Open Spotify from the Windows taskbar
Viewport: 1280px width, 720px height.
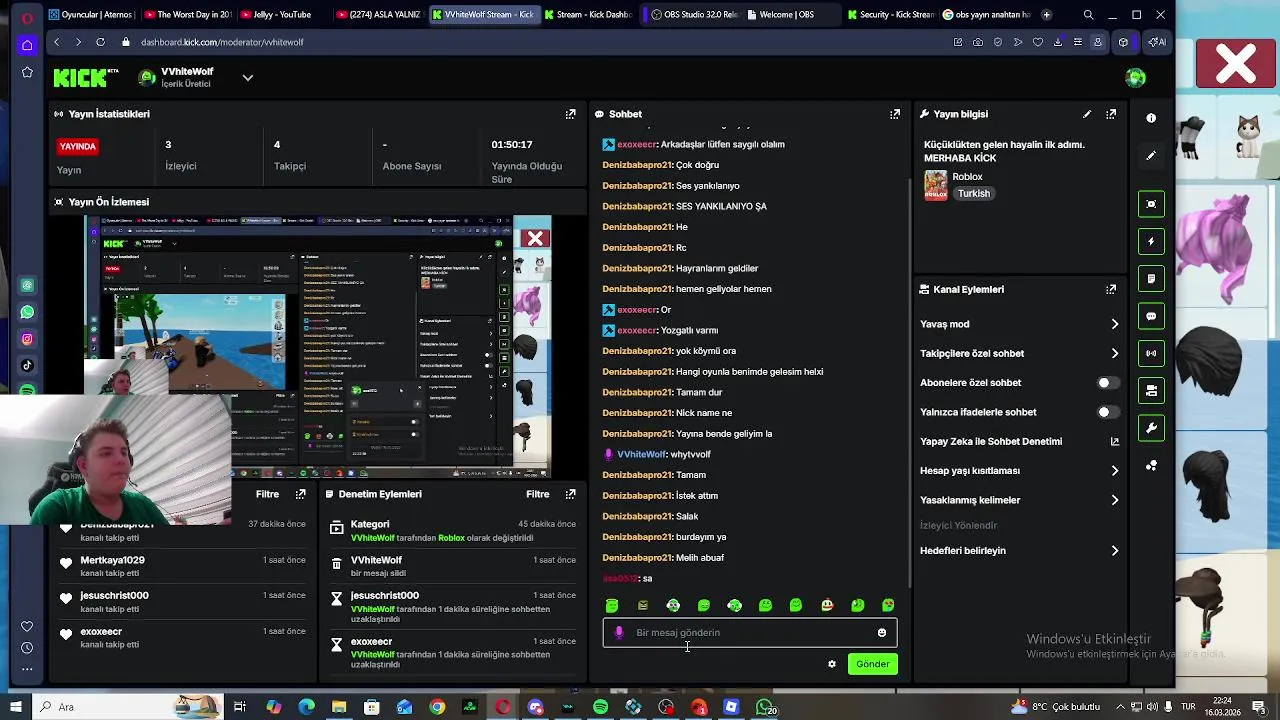point(600,707)
